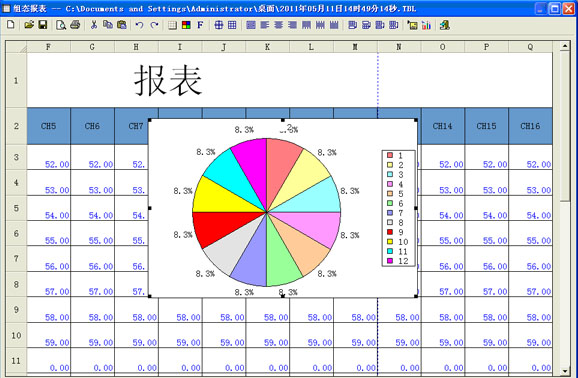Select column header O
578x378 pixels.
coord(442,47)
